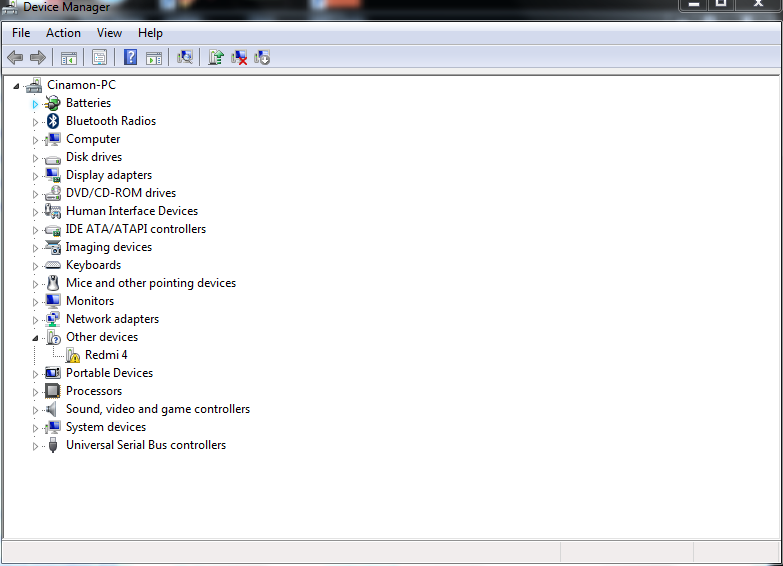Click the Display adapters icon
This screenshot has width=783, height=566.
pos(52,175)
